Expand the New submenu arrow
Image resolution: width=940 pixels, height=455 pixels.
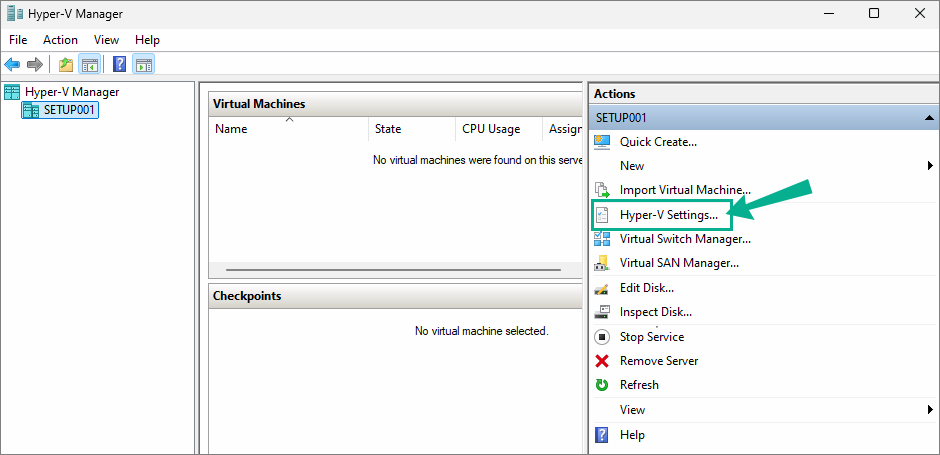930,165
